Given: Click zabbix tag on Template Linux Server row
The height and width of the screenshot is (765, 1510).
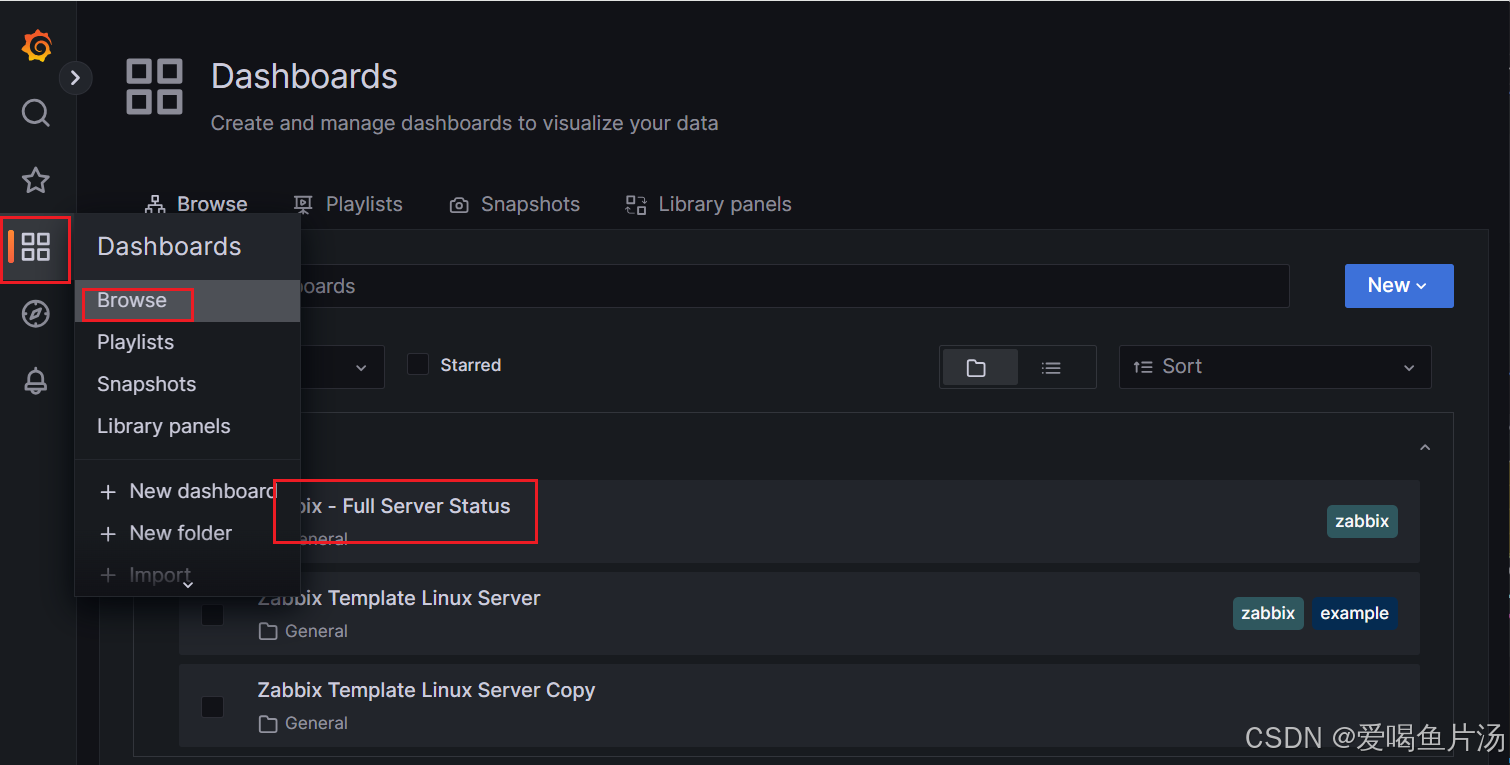Looking at the screenshot, I should click(x=1268, y=613).
